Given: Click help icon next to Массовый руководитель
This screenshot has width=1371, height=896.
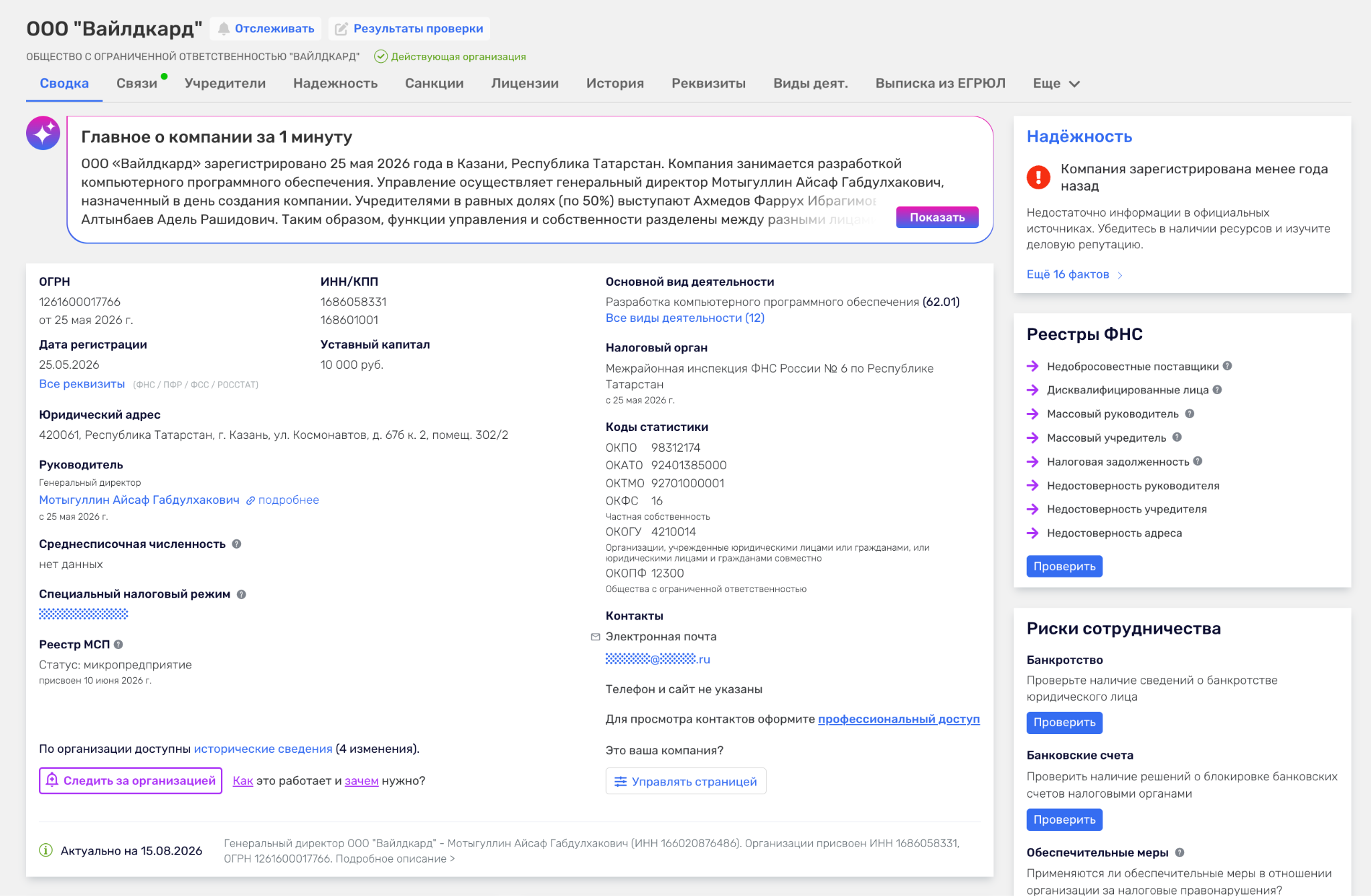Looking at the screenshot, I should pos(1190,414).
